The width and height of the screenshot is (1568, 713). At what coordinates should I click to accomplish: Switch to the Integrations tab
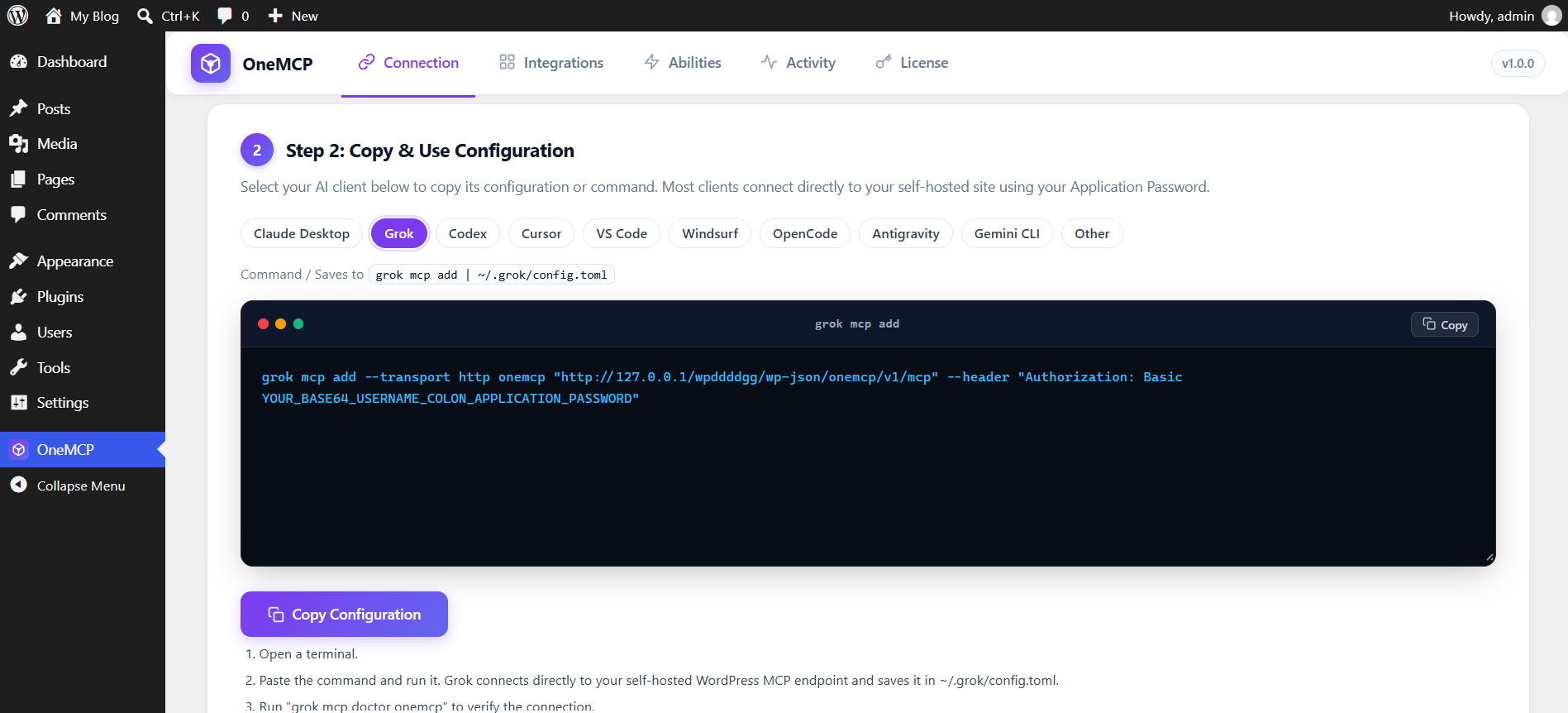[x=551, y=63]
